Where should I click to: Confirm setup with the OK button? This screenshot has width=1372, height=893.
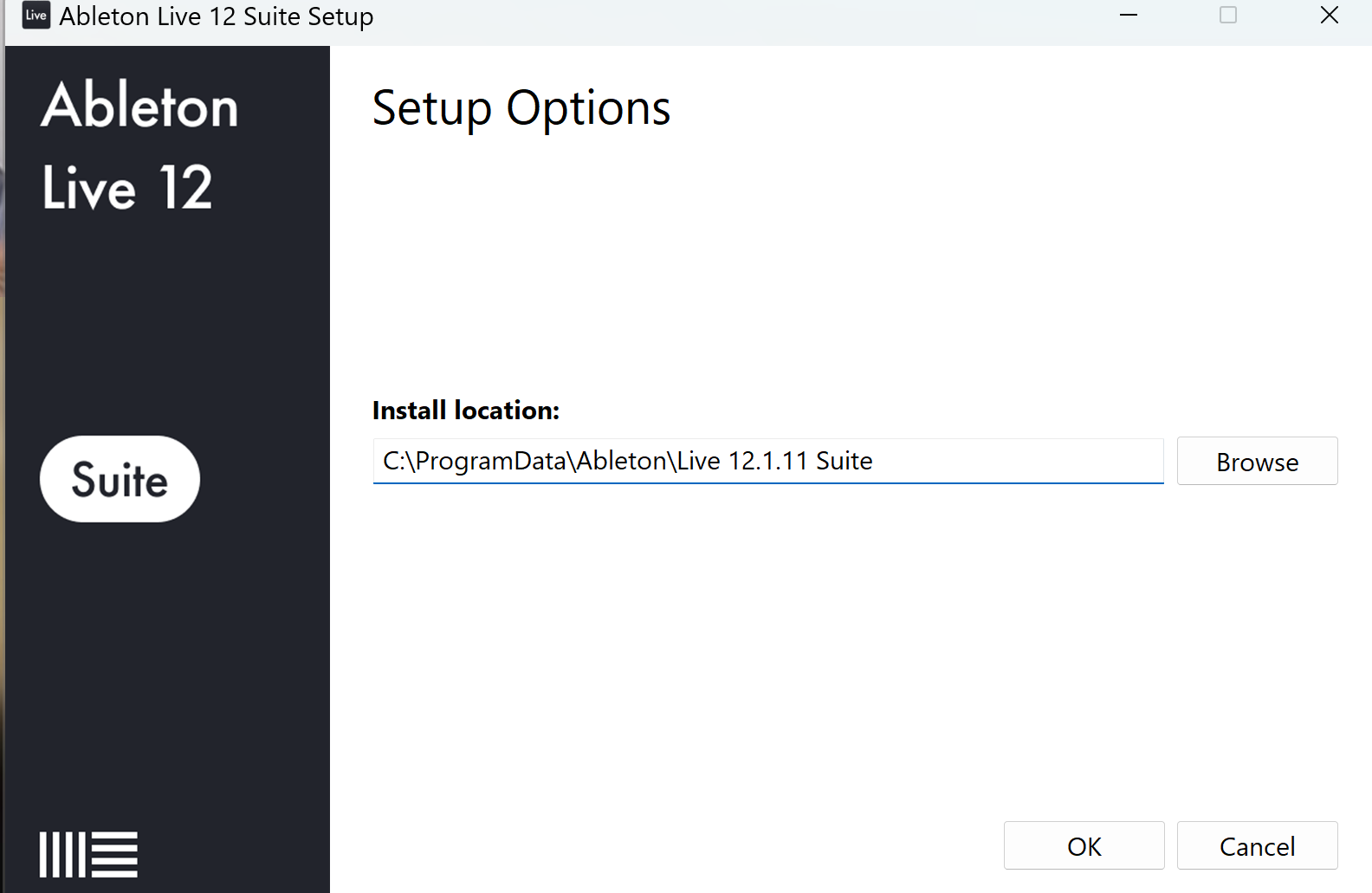click(1084, 845)
